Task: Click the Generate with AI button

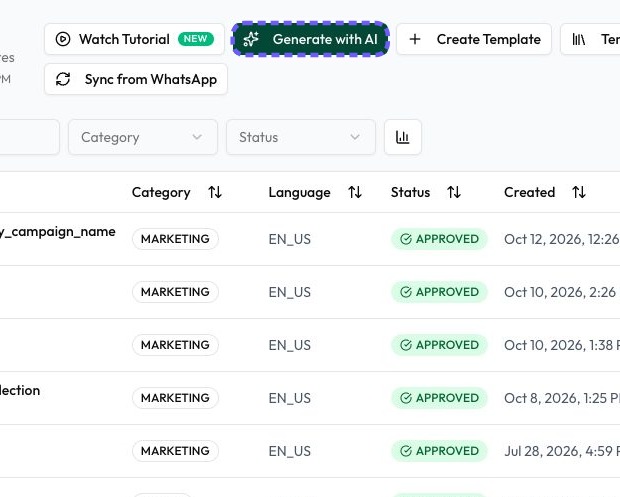Action: [x=310, y=39]
